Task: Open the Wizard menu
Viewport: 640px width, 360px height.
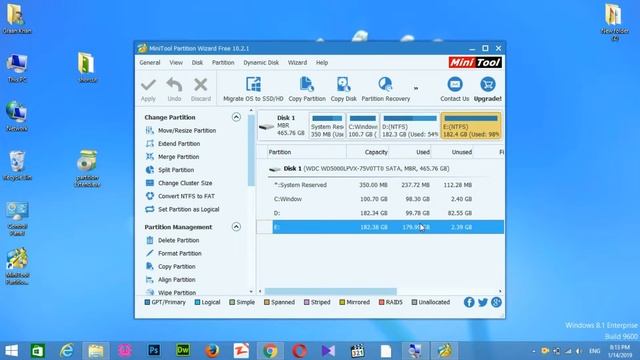Action: pyautogui.click(x=297, y=63)
